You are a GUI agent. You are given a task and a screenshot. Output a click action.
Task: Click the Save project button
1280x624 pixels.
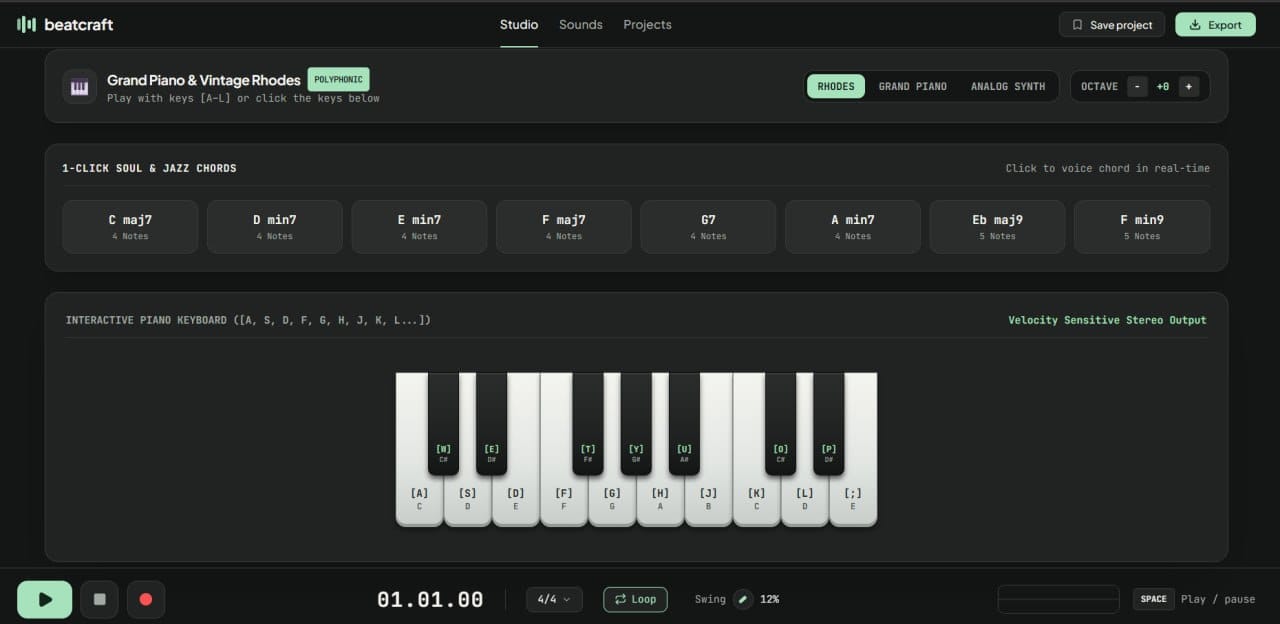pyautogui.click(x=1112, y=25)
